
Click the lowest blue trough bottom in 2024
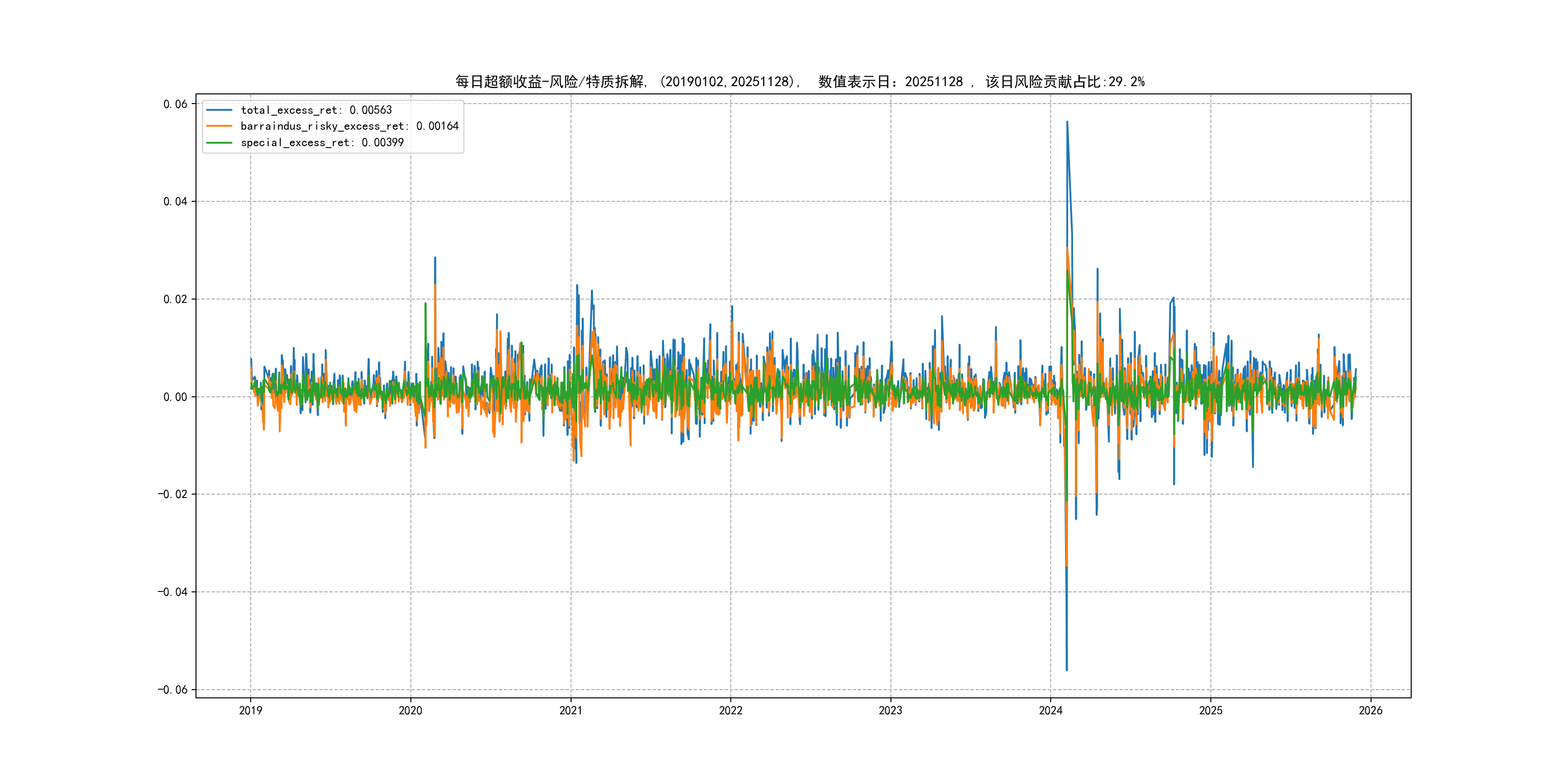[1067, 670]
